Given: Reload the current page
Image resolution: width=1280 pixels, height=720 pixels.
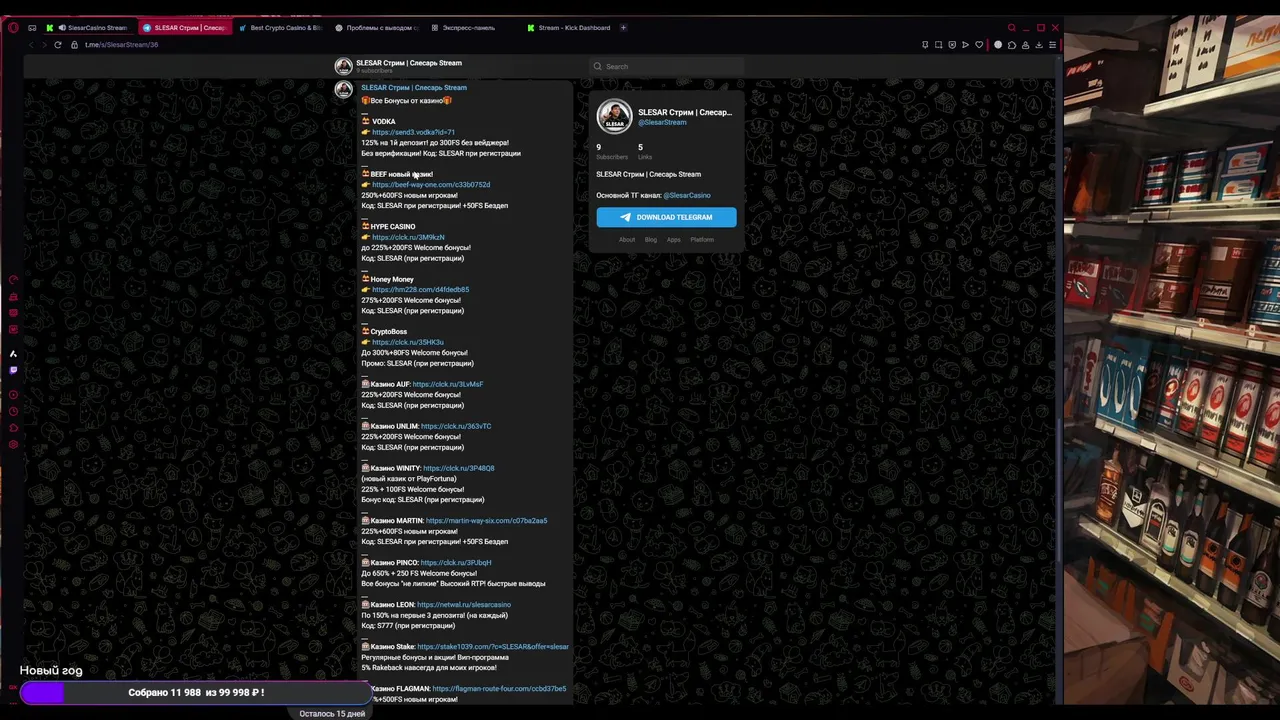Looking at the screenshot, I should pyautogui.click(x=58, y=45).
